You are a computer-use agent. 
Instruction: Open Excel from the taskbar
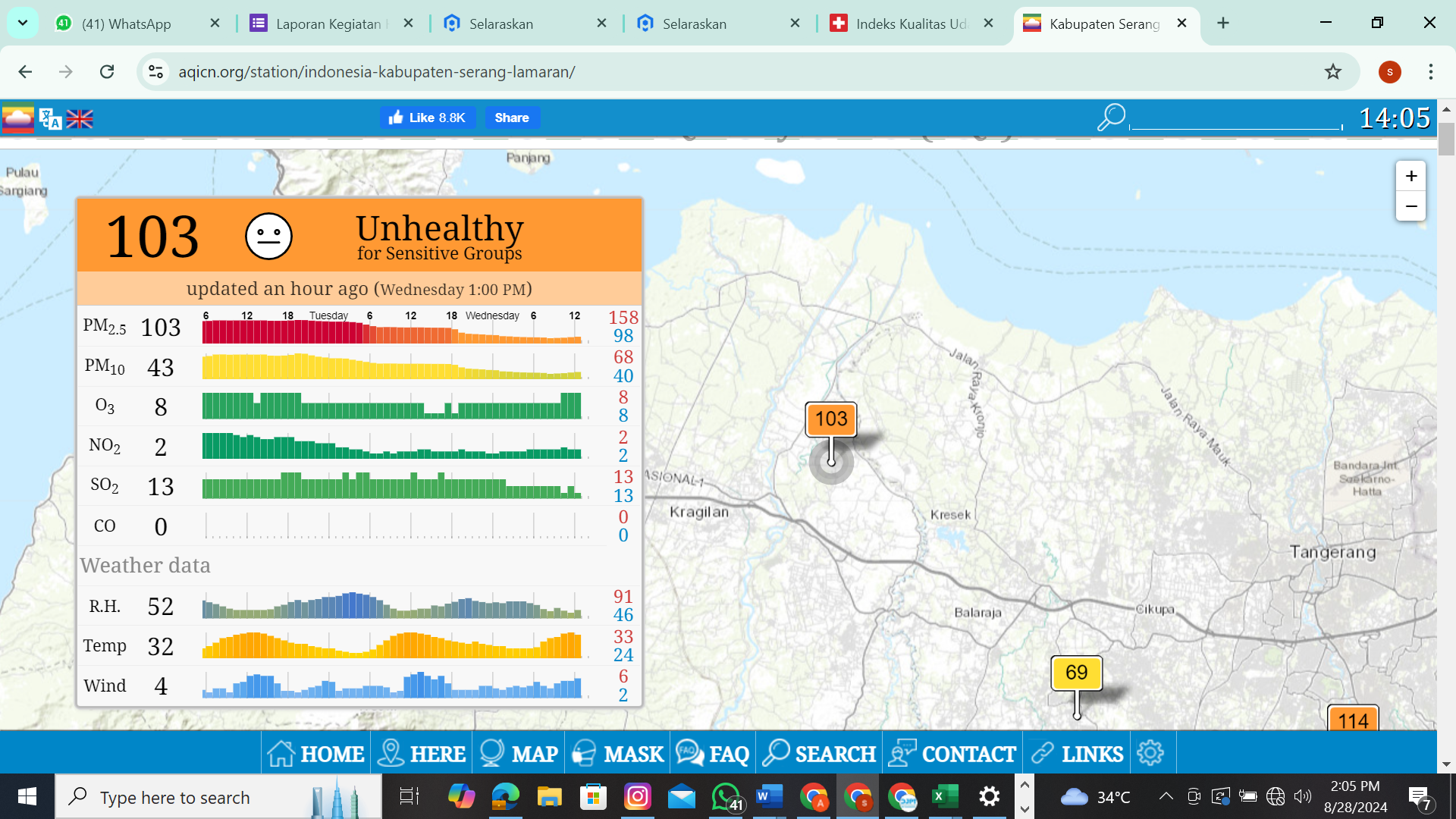[x=945, y=796]
